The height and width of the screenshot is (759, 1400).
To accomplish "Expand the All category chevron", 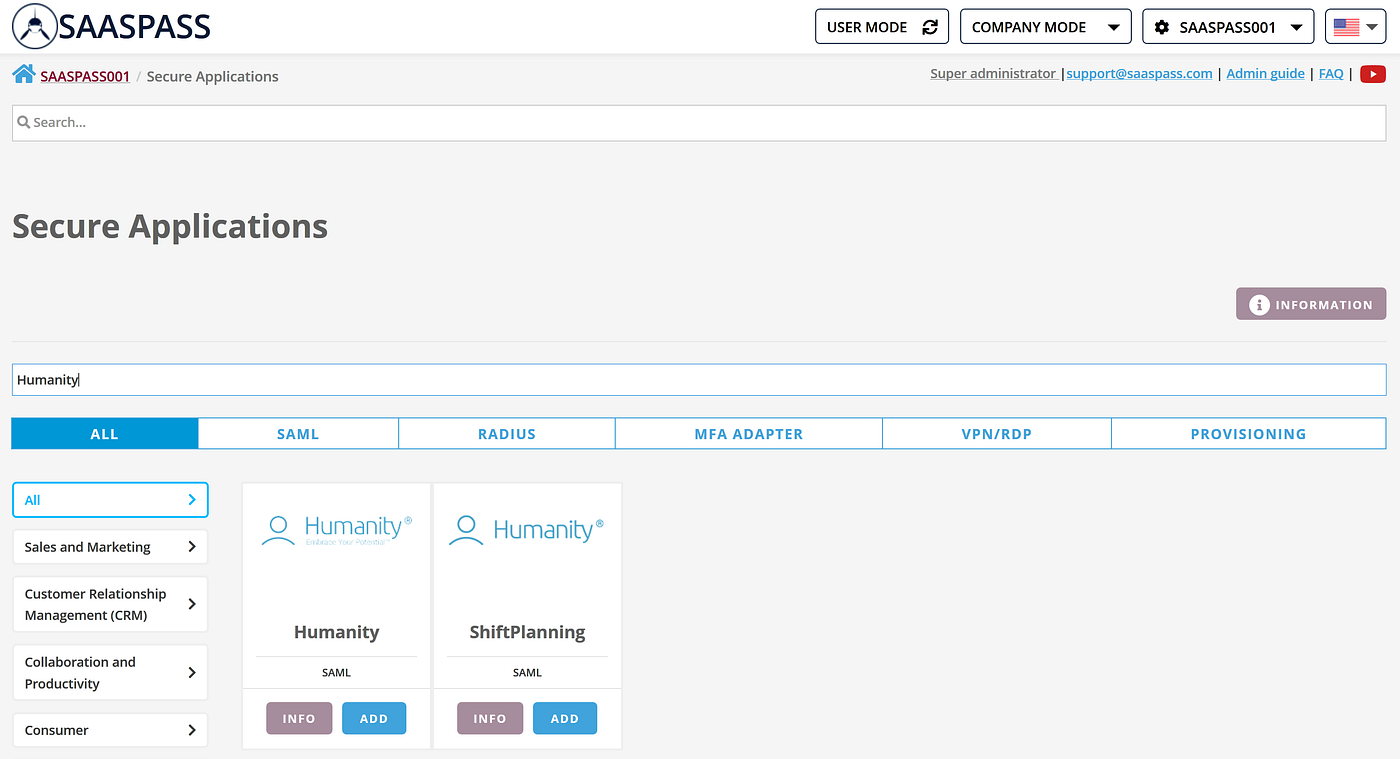I will pyautogui.click(x=192, y=500).
